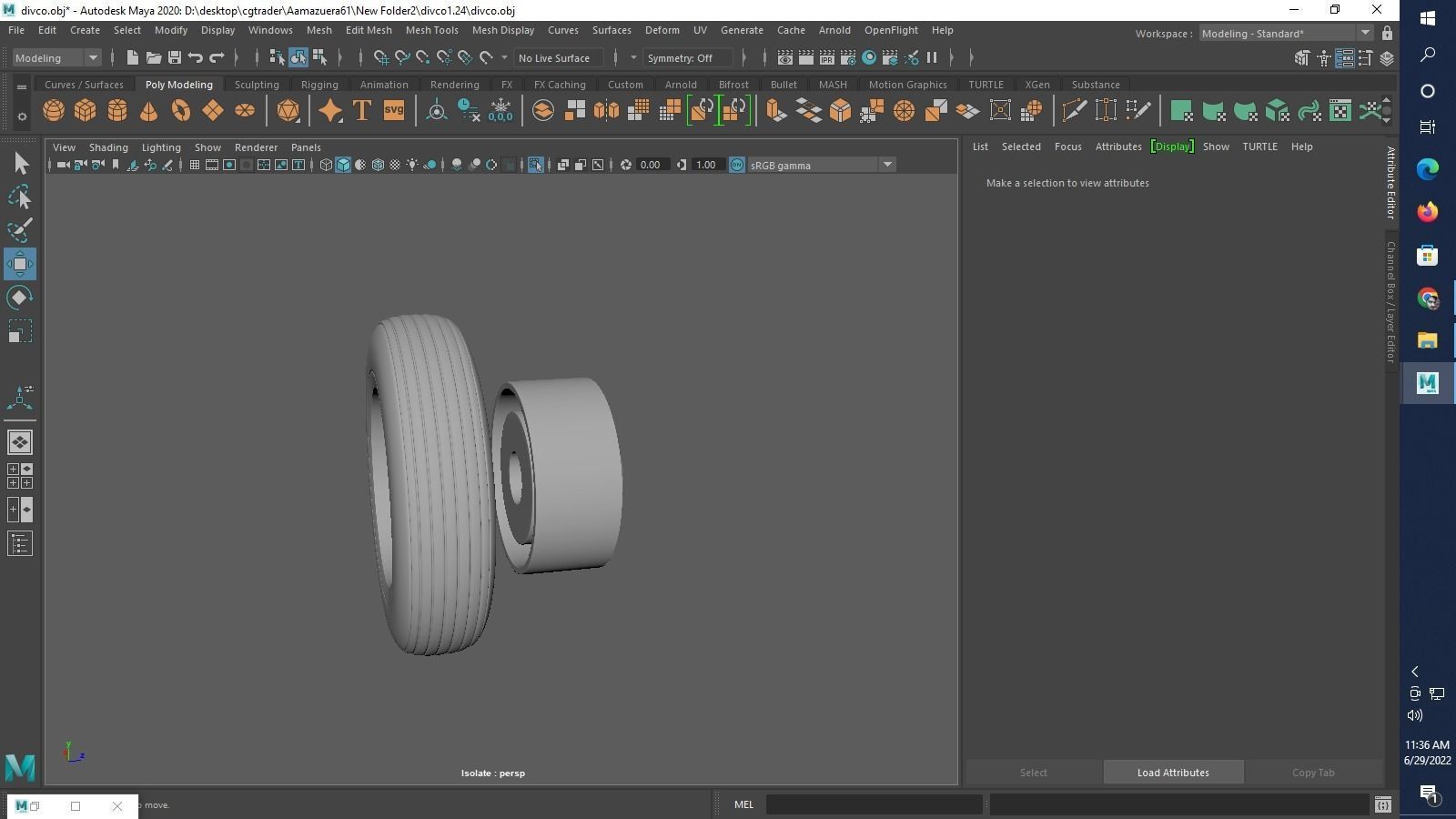This screenshot has width=1456, height=819.
Task: Click the SVG import shelf icon
Action: click(394, 111)
